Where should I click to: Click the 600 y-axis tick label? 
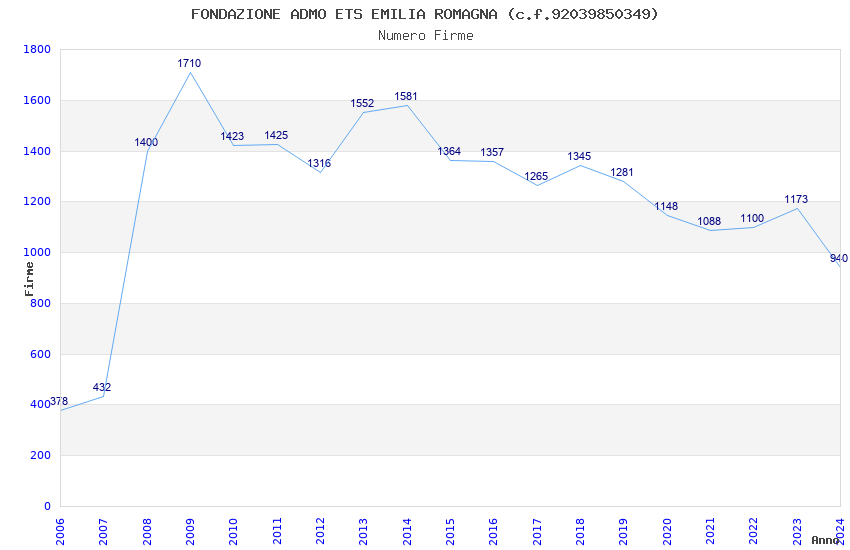41,354
